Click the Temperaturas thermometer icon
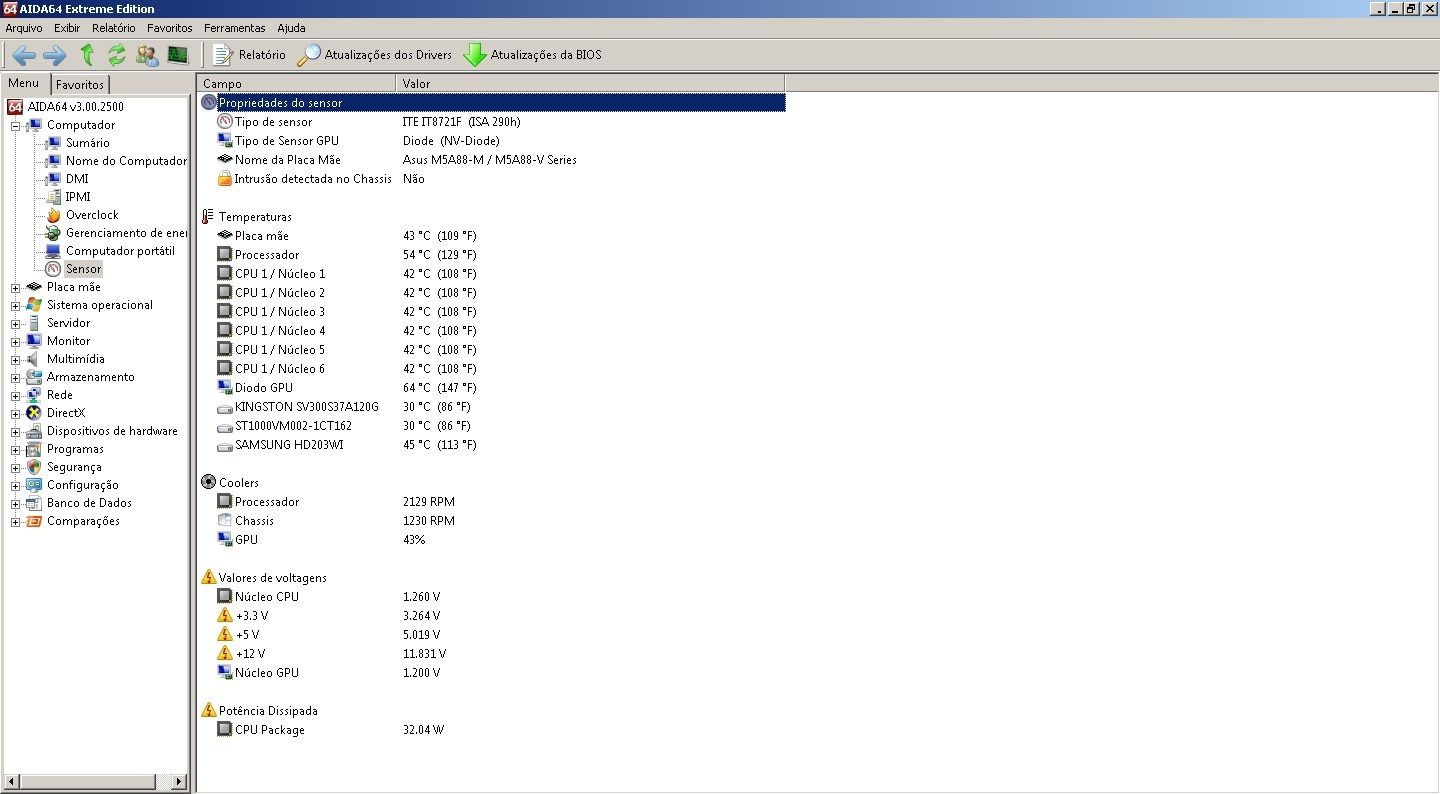The height and width of the screenshot is (794, 1440). point(208,217)
